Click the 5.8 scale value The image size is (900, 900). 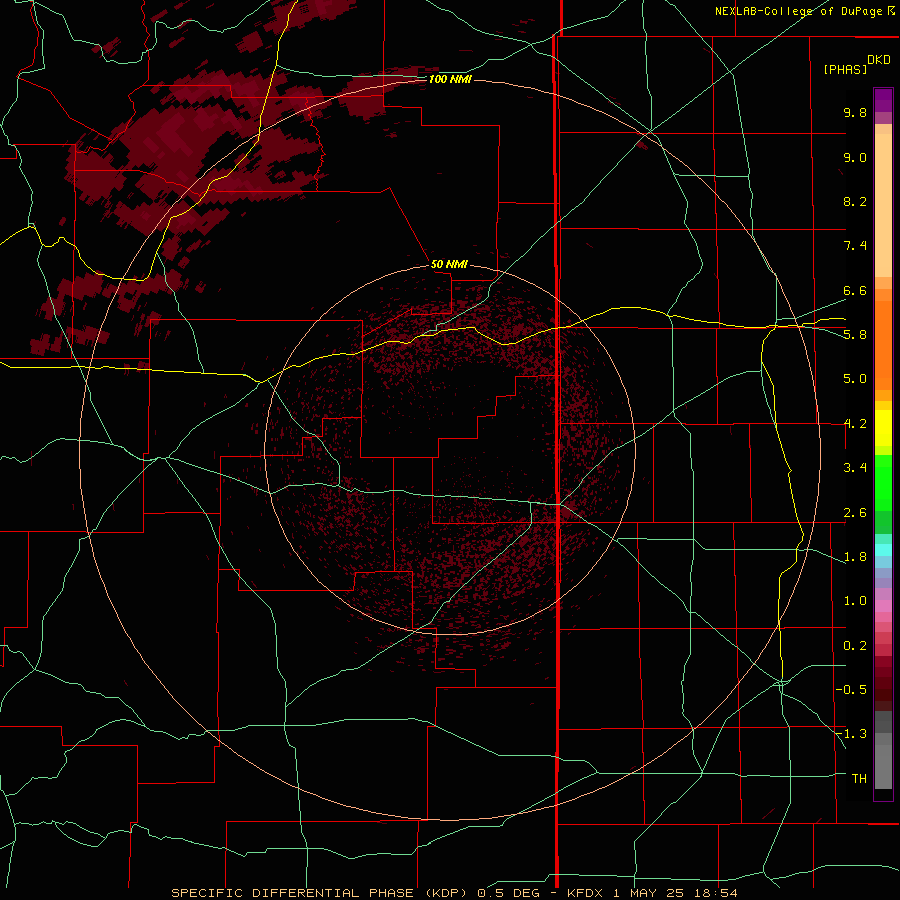pyautogui.click(x=855, y=335)
